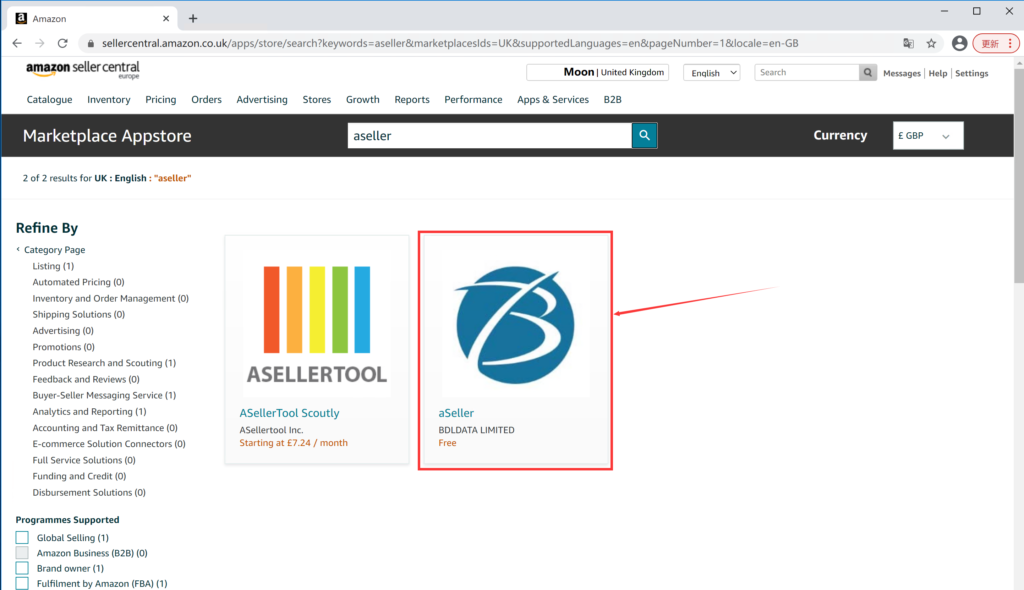
Task: Open the Catalogue menu
Action: (x=50, y=99)
